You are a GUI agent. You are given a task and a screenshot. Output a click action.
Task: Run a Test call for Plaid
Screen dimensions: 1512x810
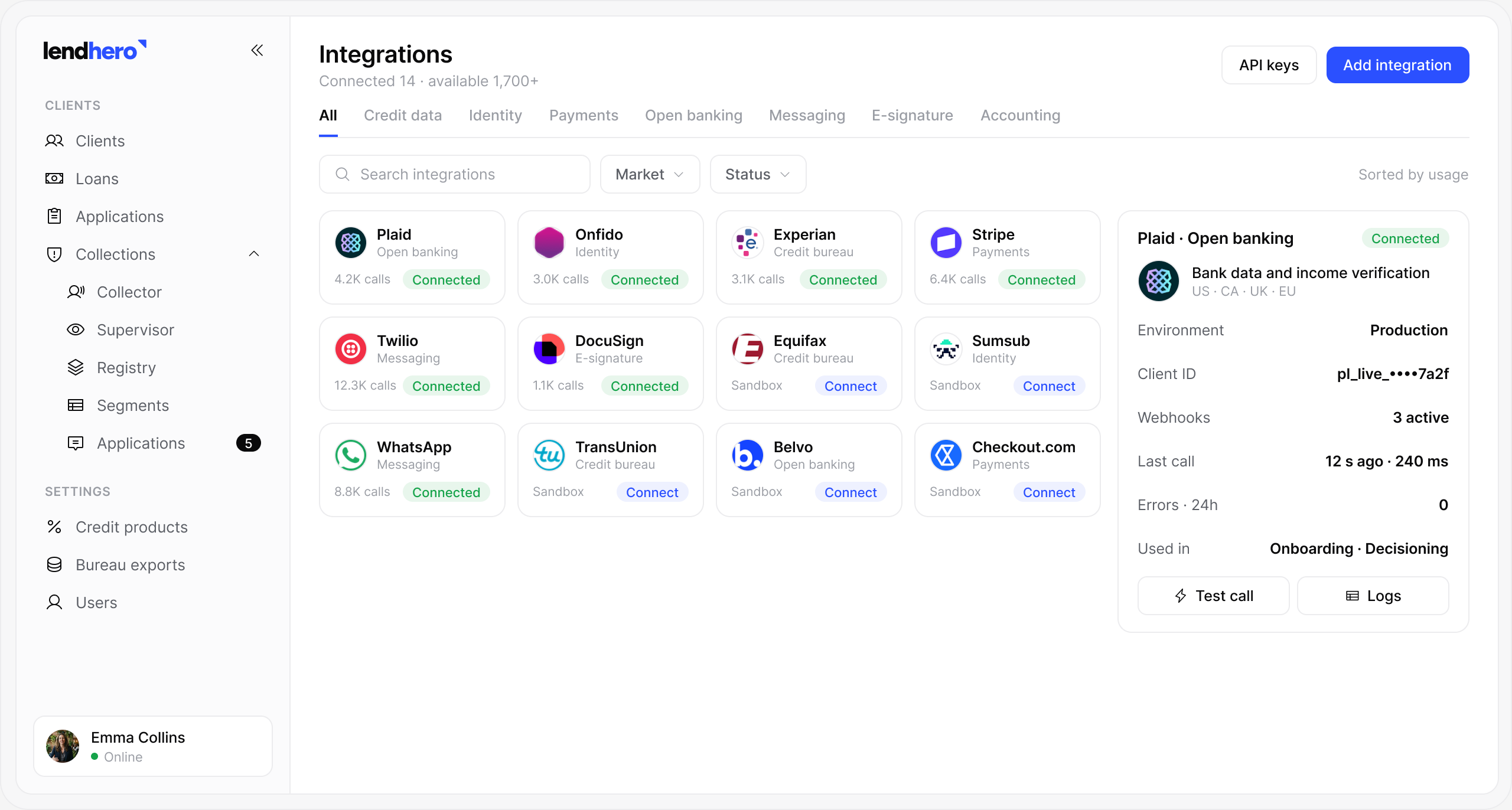[x=1213, y=596]
